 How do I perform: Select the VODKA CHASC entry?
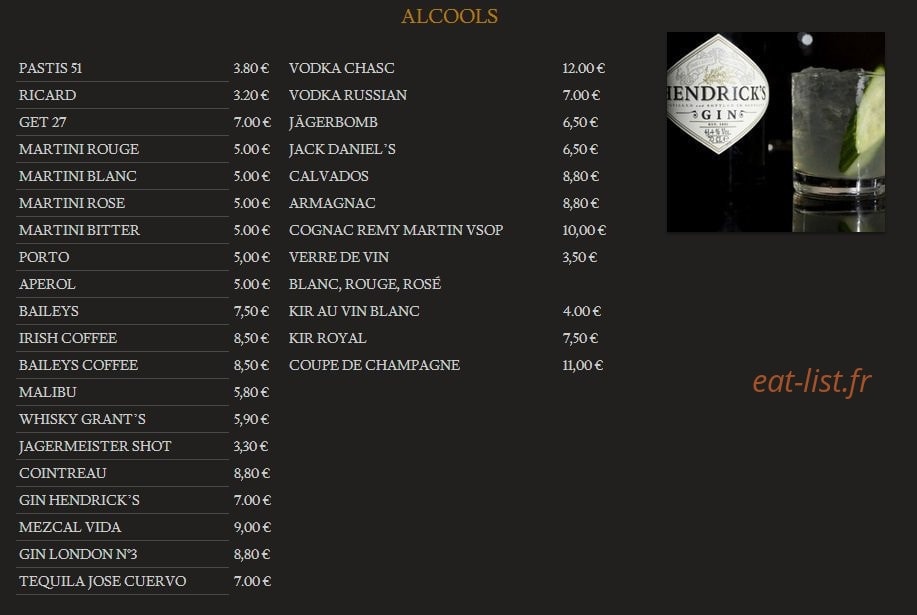(x=342, y=68)
